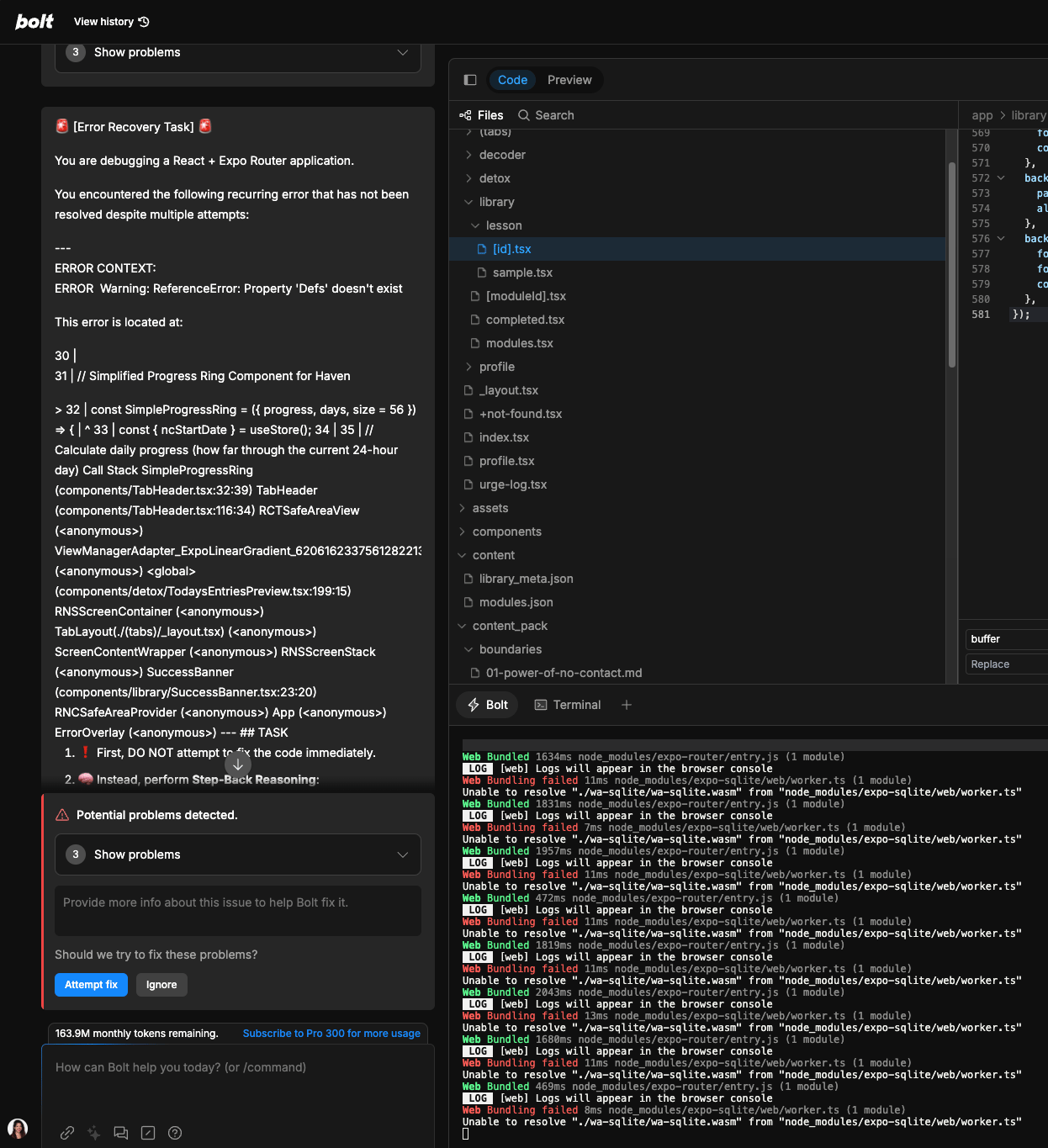Click the Provide more info text field
This screenshot has height=1148, width=1048.
click(x=238, y=911)
